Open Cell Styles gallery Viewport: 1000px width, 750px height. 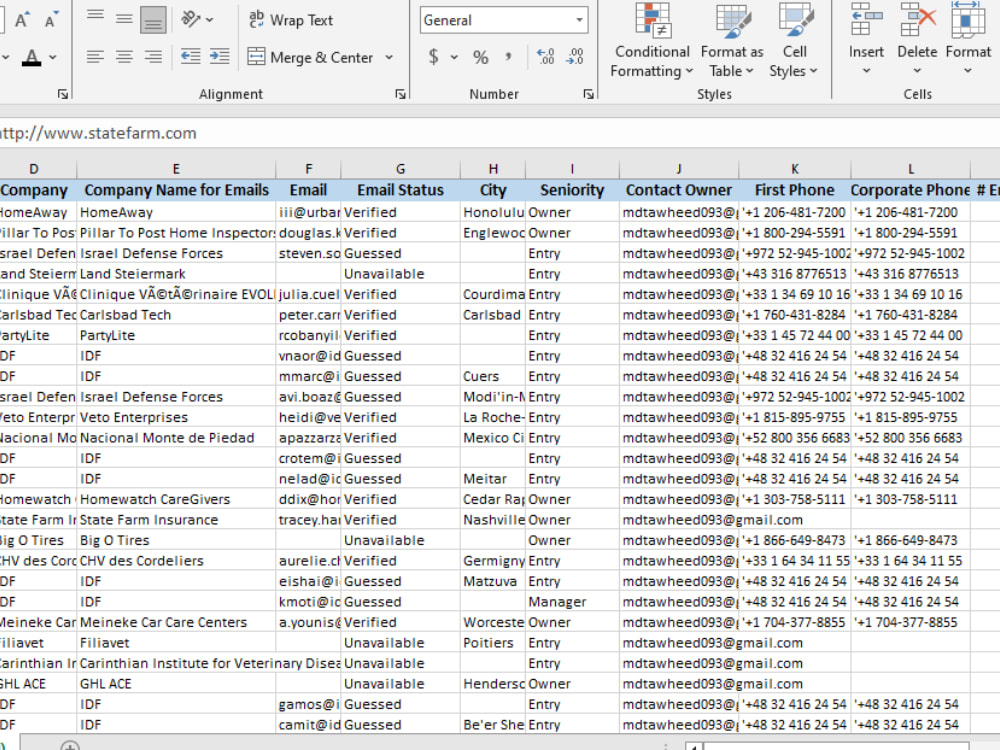pos(794,41)
